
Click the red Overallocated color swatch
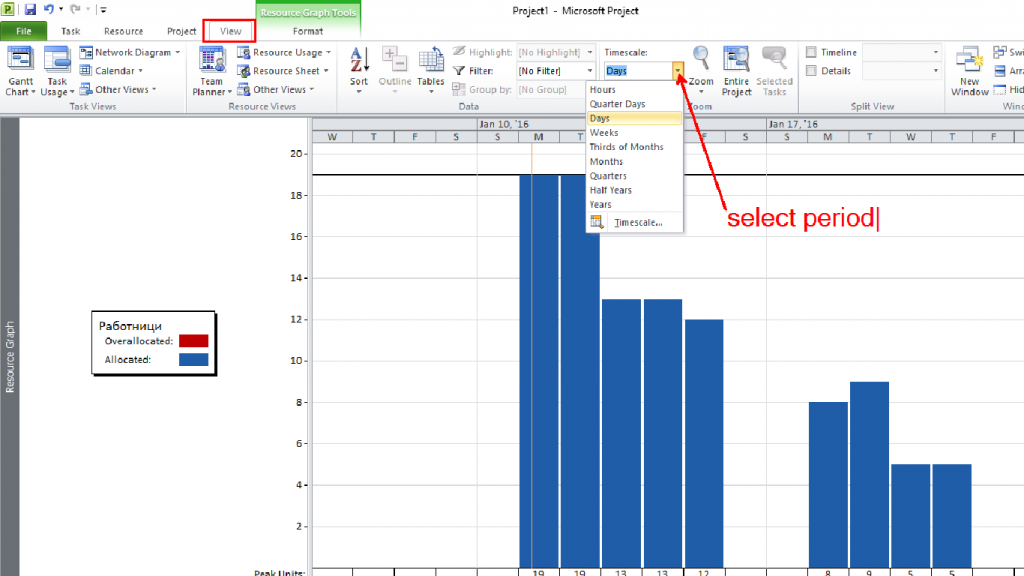[193, 341]
